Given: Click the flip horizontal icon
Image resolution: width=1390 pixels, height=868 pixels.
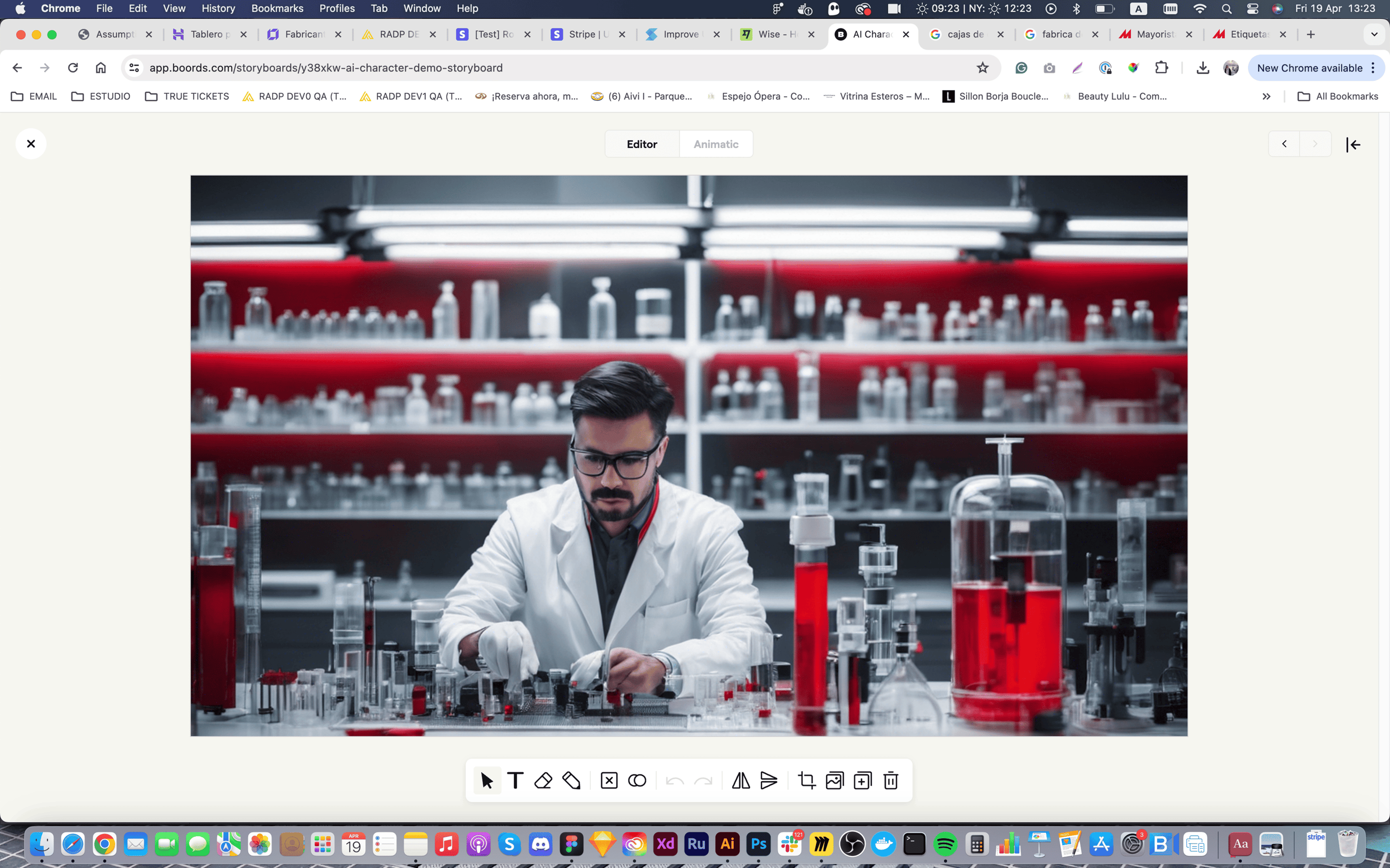Looking at the screenshot, I should 741,780.
